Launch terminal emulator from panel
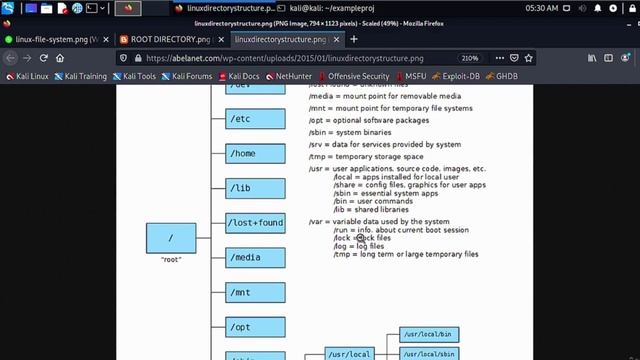The image size is (640, 360). [x=91, y=8]
